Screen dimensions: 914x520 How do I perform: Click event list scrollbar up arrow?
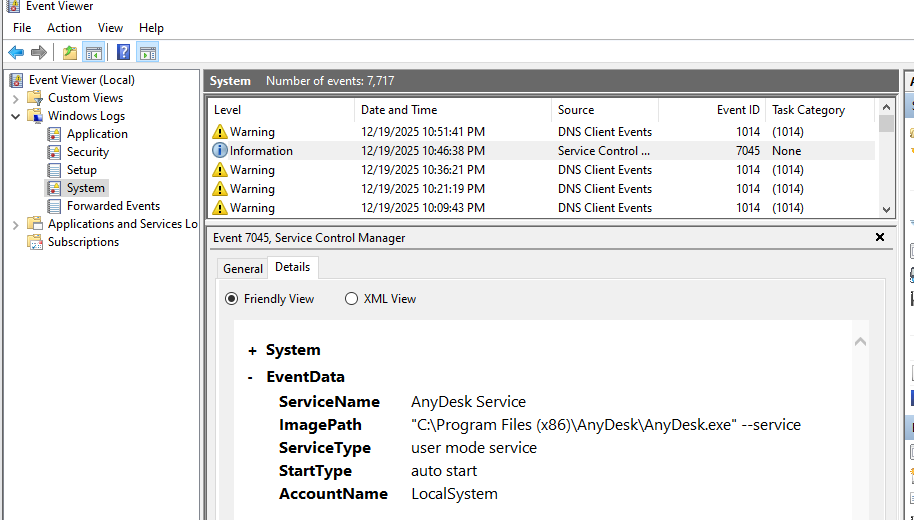click(x=886, y=107)
